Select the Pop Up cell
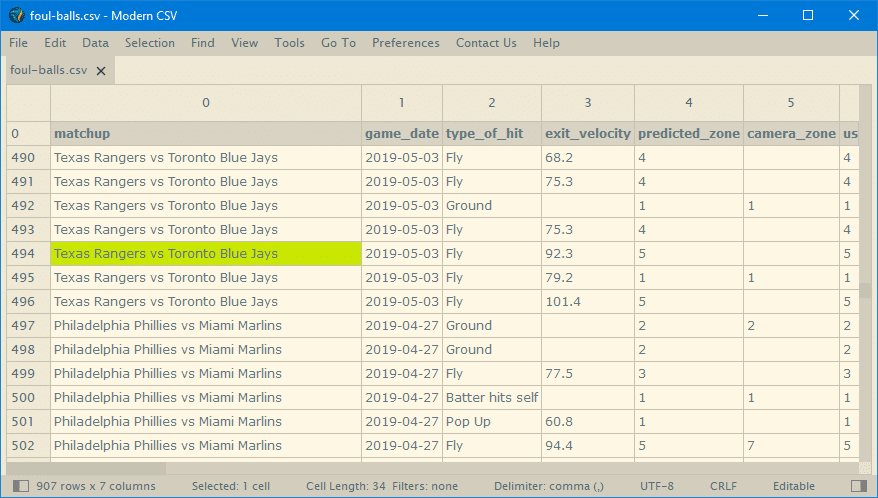 click(492, 421)
